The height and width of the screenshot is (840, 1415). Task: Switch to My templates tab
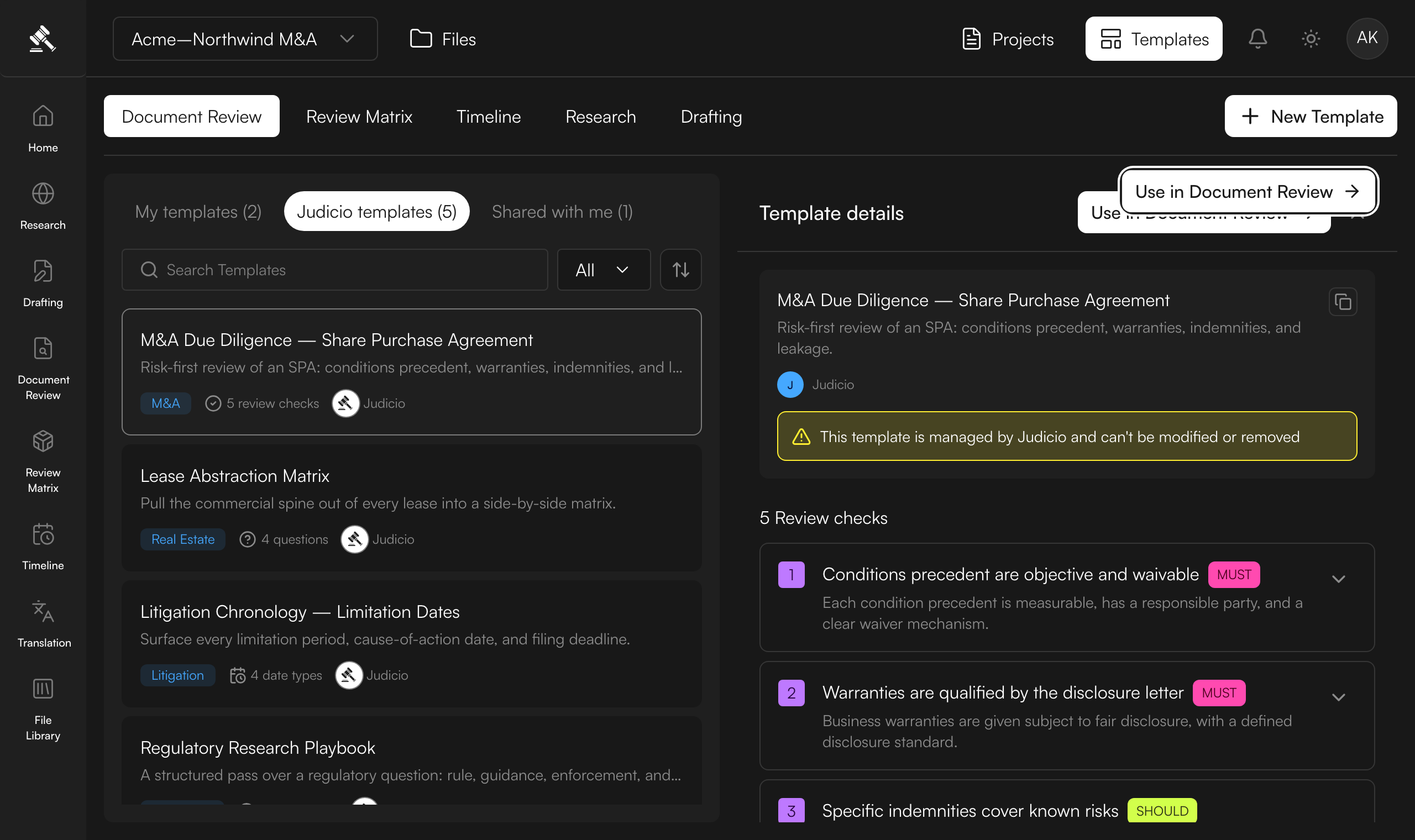[198, 212]
